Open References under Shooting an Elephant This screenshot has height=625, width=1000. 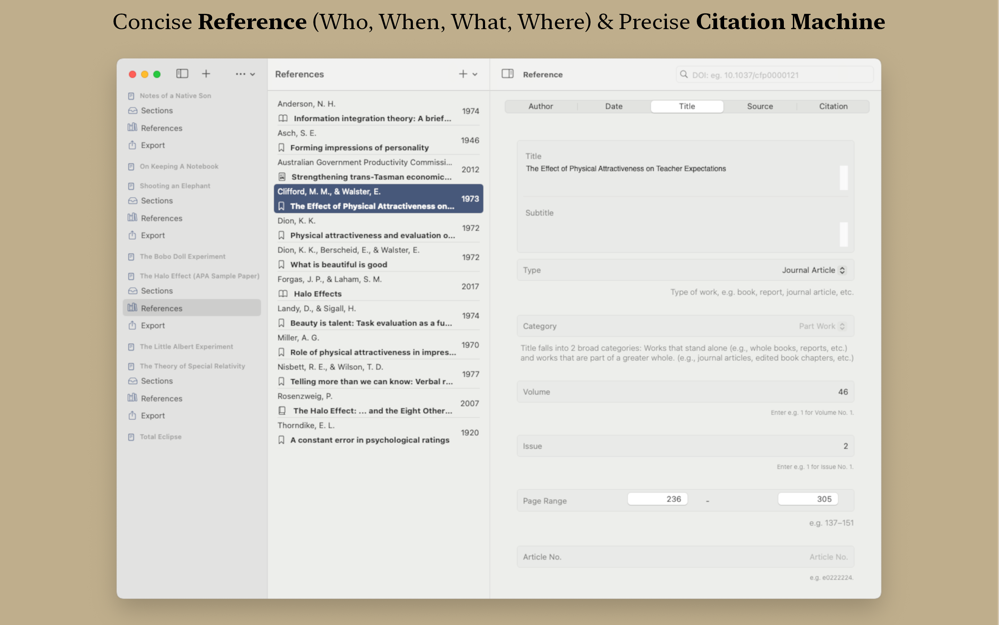coord(161,218)
